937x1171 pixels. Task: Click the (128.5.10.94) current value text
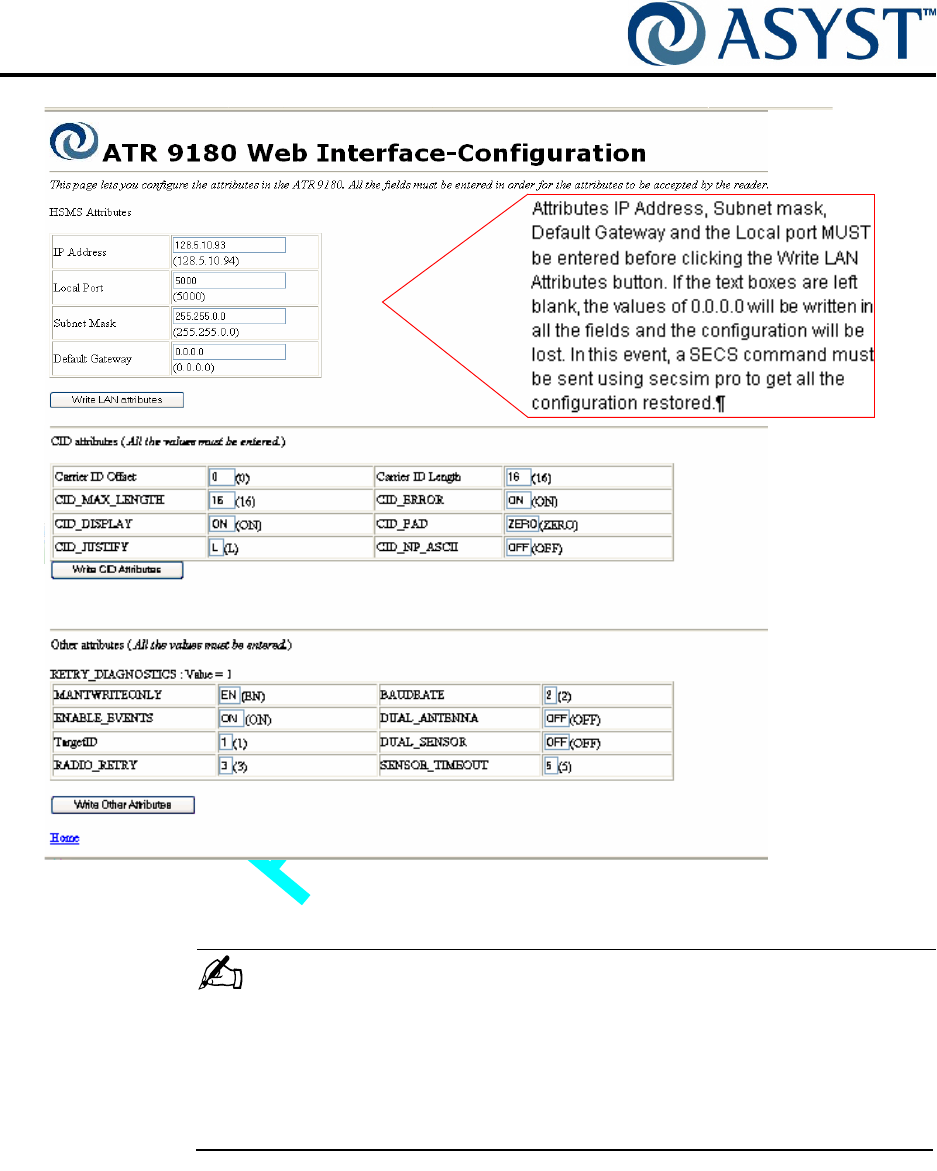point(206,261)
